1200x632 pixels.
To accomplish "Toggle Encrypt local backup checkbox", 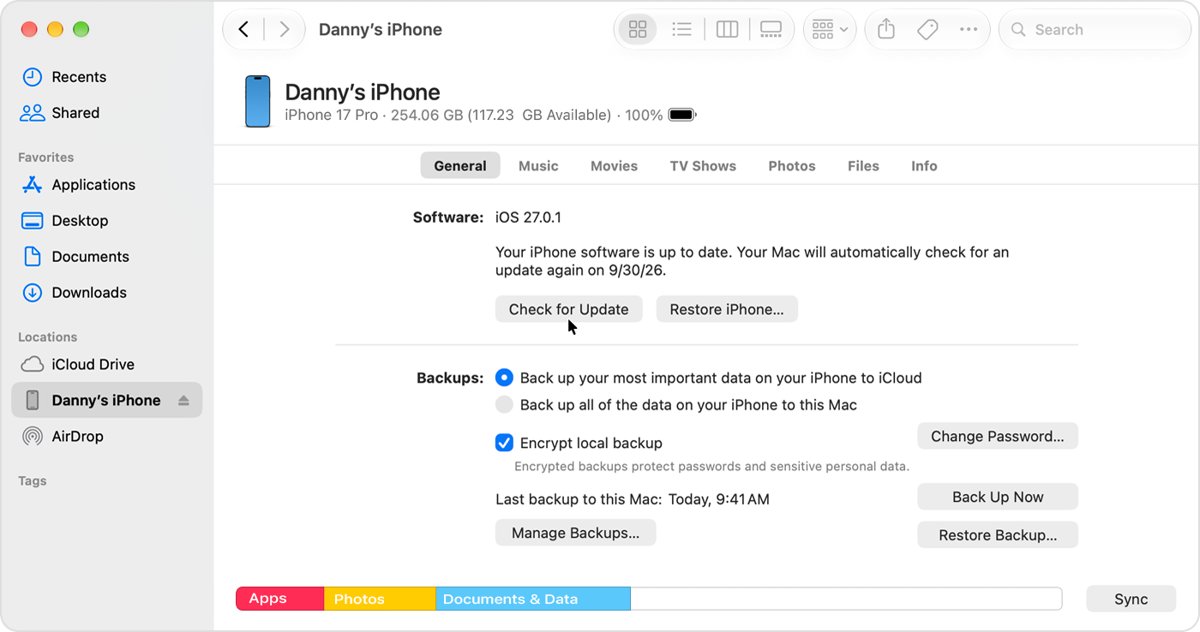I will (x=504, y=442).
